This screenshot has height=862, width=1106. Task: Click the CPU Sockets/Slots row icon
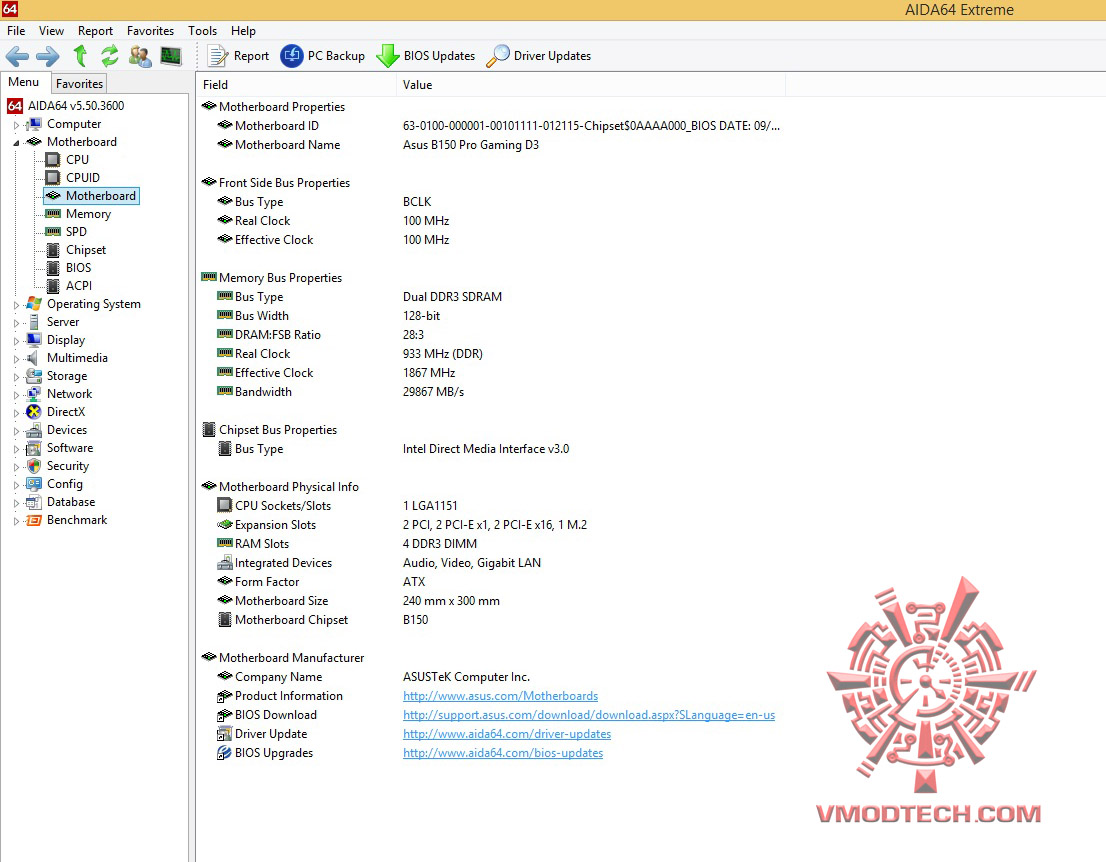224,505
